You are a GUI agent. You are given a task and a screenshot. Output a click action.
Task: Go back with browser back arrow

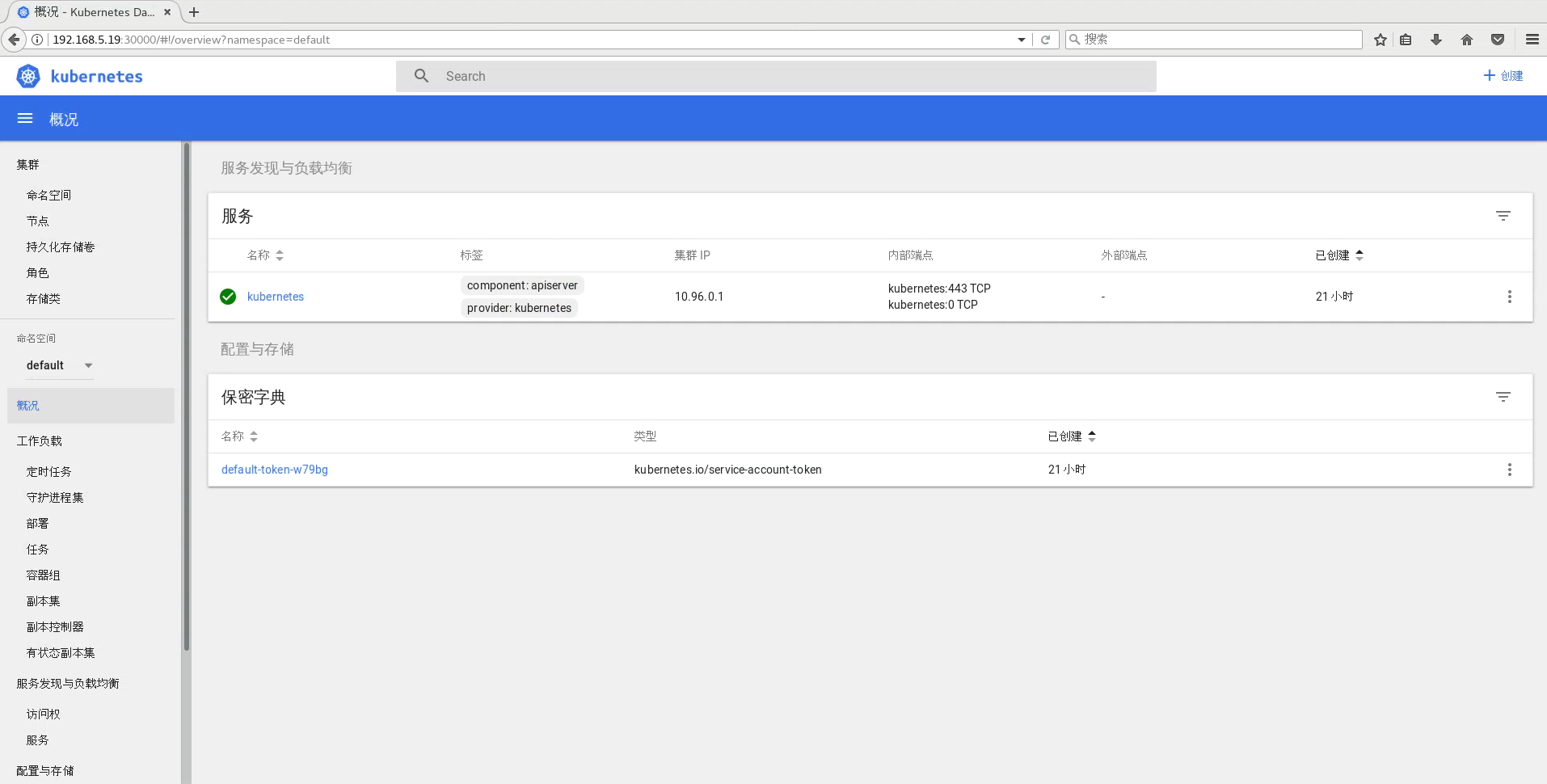pyautogui.click(x=14, y=40)
